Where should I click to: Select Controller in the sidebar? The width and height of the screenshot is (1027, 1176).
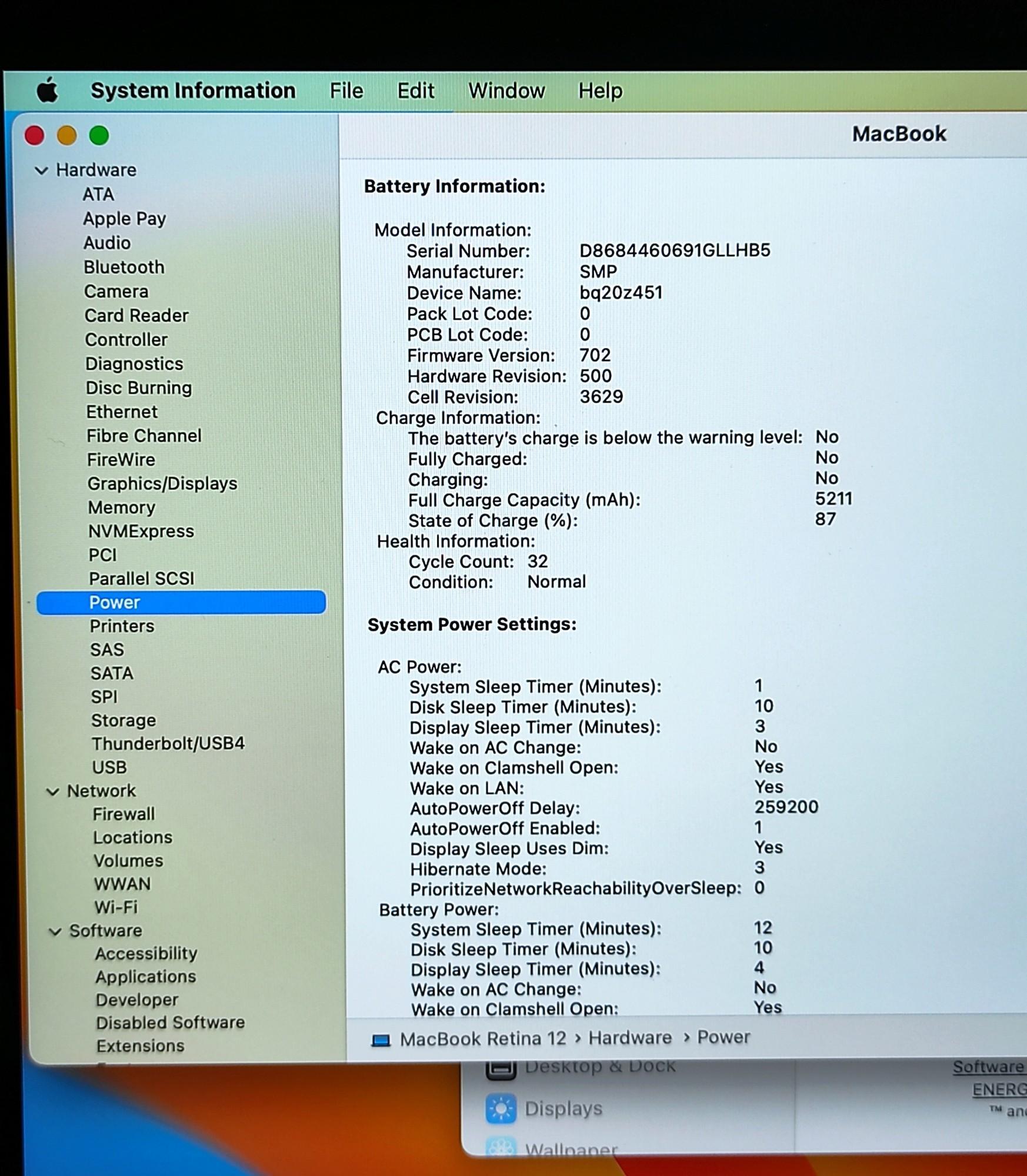(126, 340)
